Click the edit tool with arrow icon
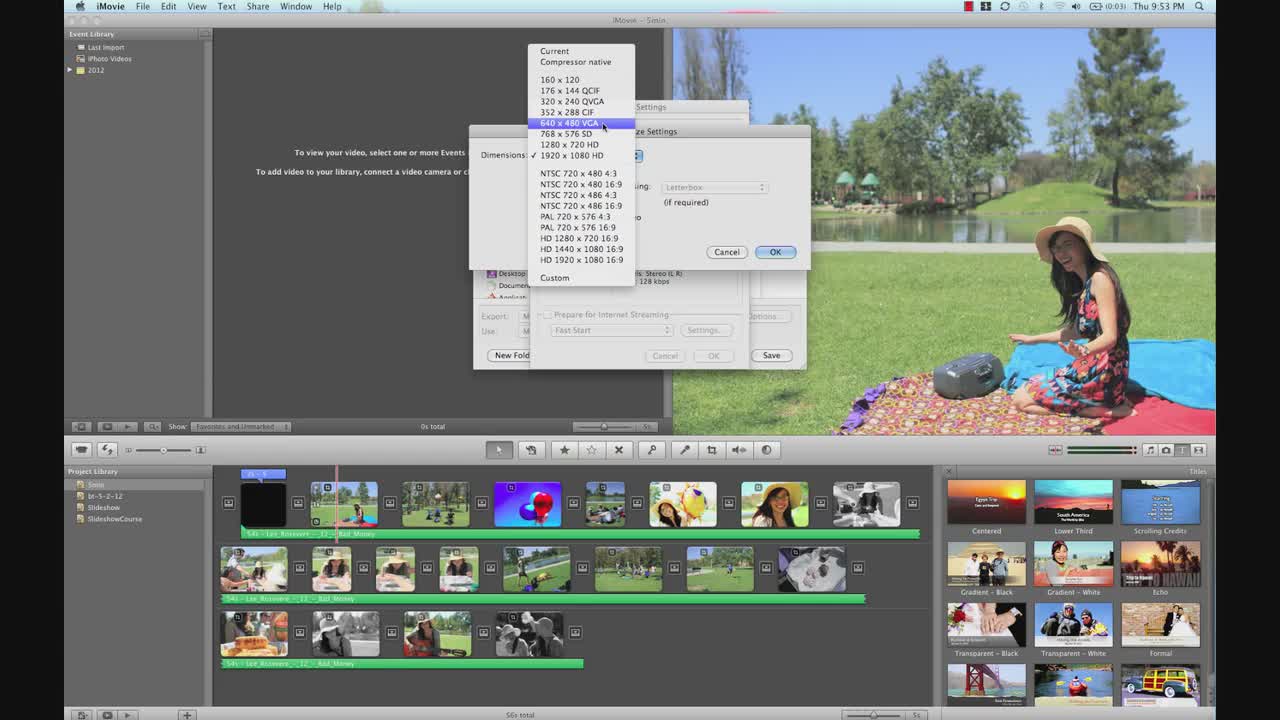This screenshot has height=720, width=1280. (531, 450)
